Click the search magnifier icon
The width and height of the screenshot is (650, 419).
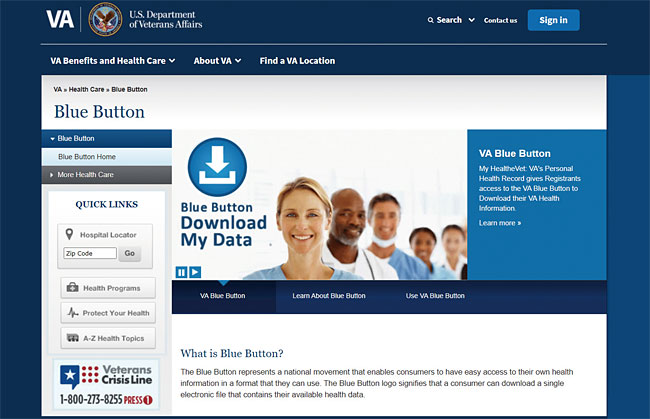coord(431,20)
